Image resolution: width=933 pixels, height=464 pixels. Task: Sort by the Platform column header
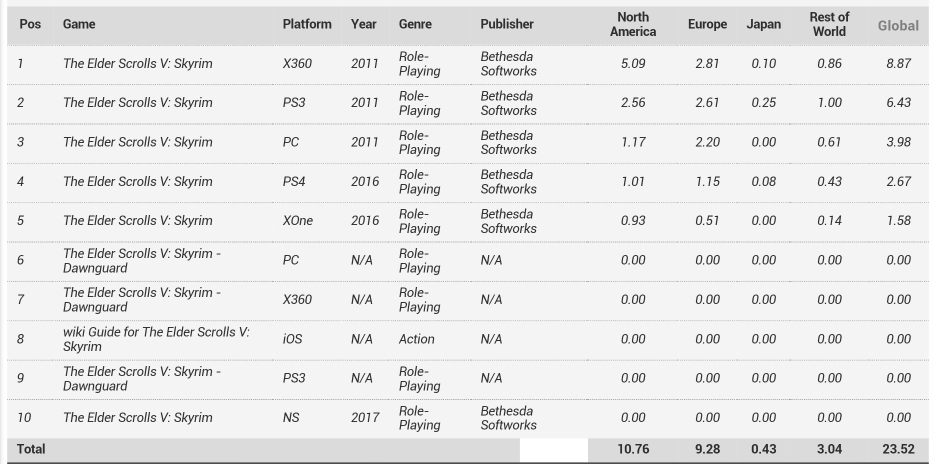307,24
